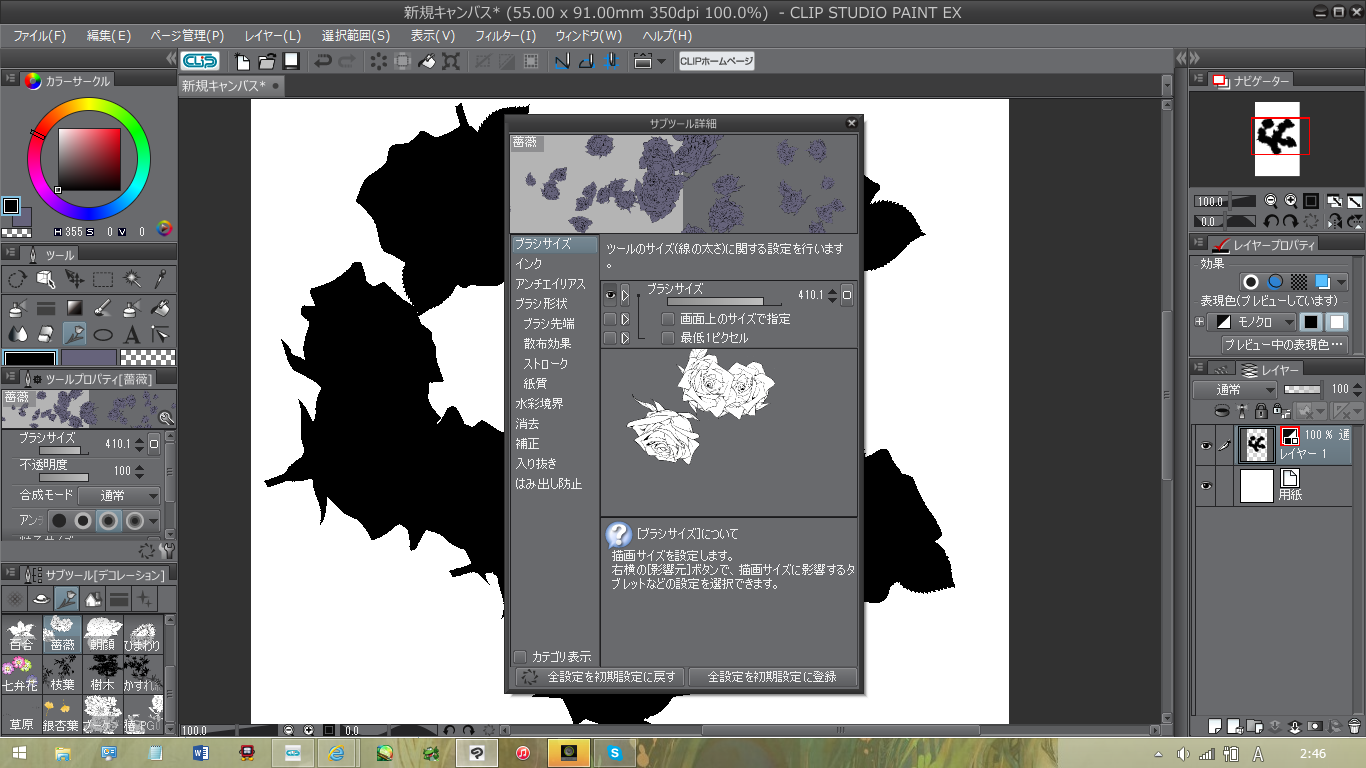Click the Undo arrow in the command bar
This screenshot has width=1366, height=768.
323,61
